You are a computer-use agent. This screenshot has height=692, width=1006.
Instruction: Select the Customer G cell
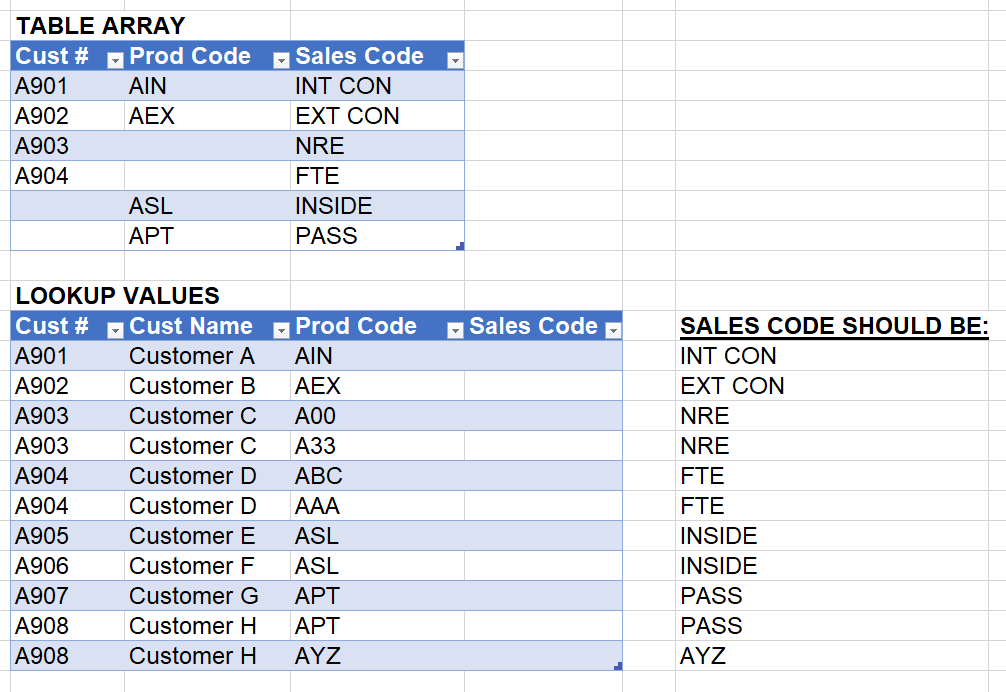[x=207, y=596]
